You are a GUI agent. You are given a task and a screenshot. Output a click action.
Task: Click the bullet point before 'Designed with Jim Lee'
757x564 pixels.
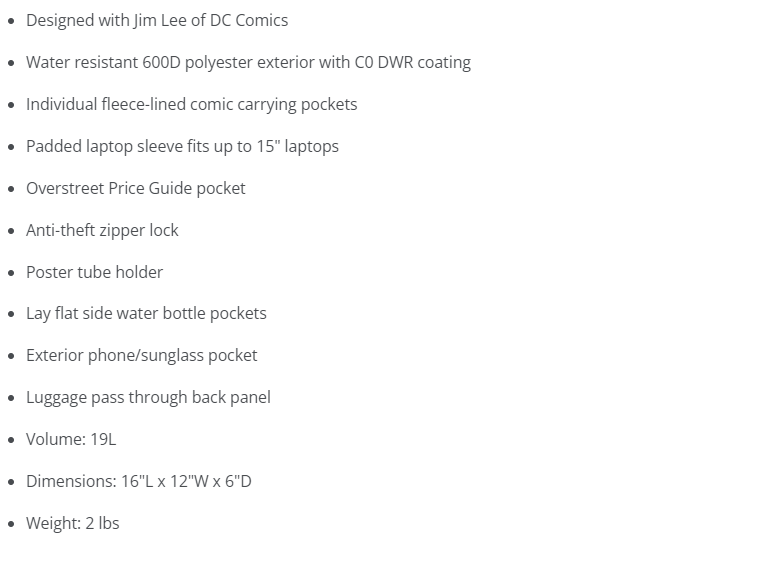click(11, 21)
